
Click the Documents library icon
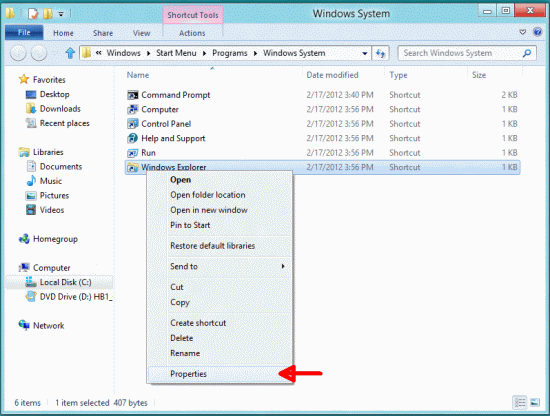coord(31,166)
